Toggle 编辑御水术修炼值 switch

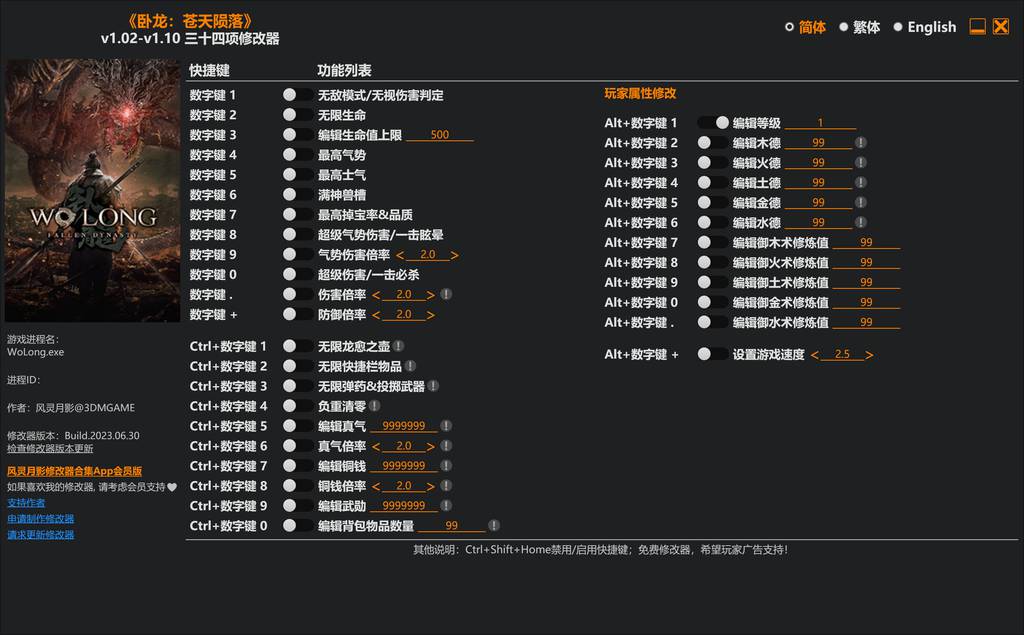712,322
